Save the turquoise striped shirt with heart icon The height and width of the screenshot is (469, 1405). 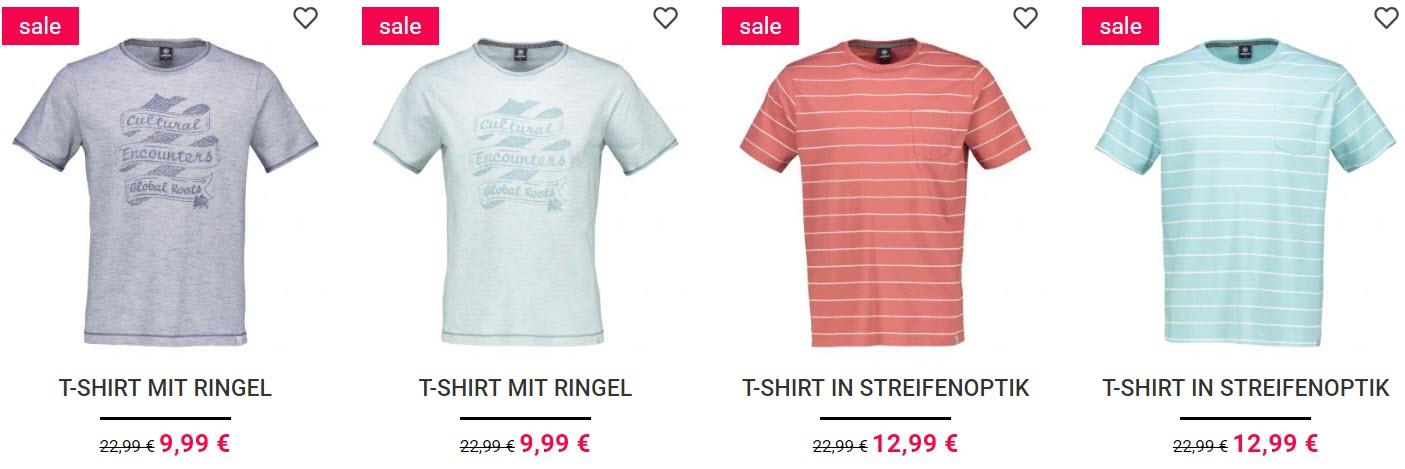pyautogui.click(x=1385, y=18)
